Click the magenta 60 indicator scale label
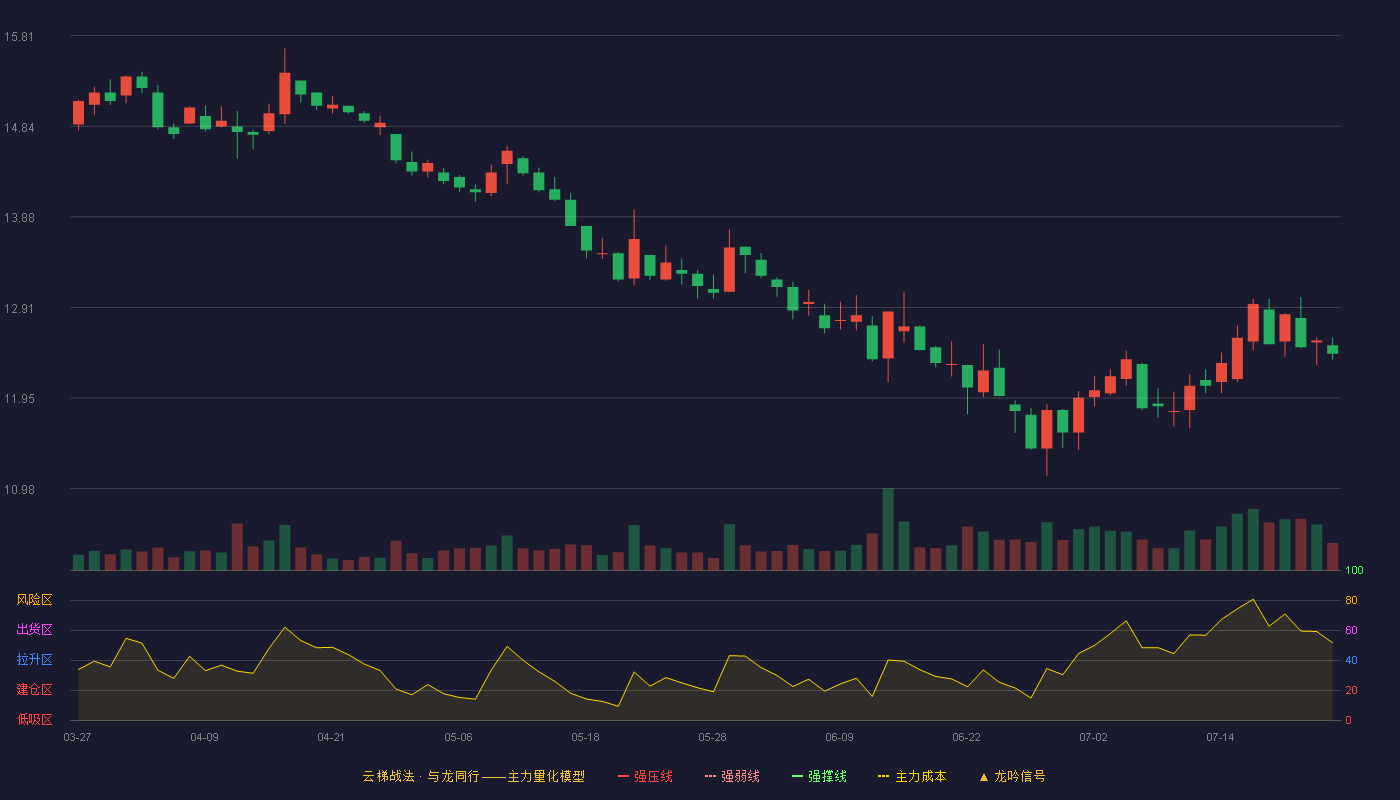 tap(1351, 630)
